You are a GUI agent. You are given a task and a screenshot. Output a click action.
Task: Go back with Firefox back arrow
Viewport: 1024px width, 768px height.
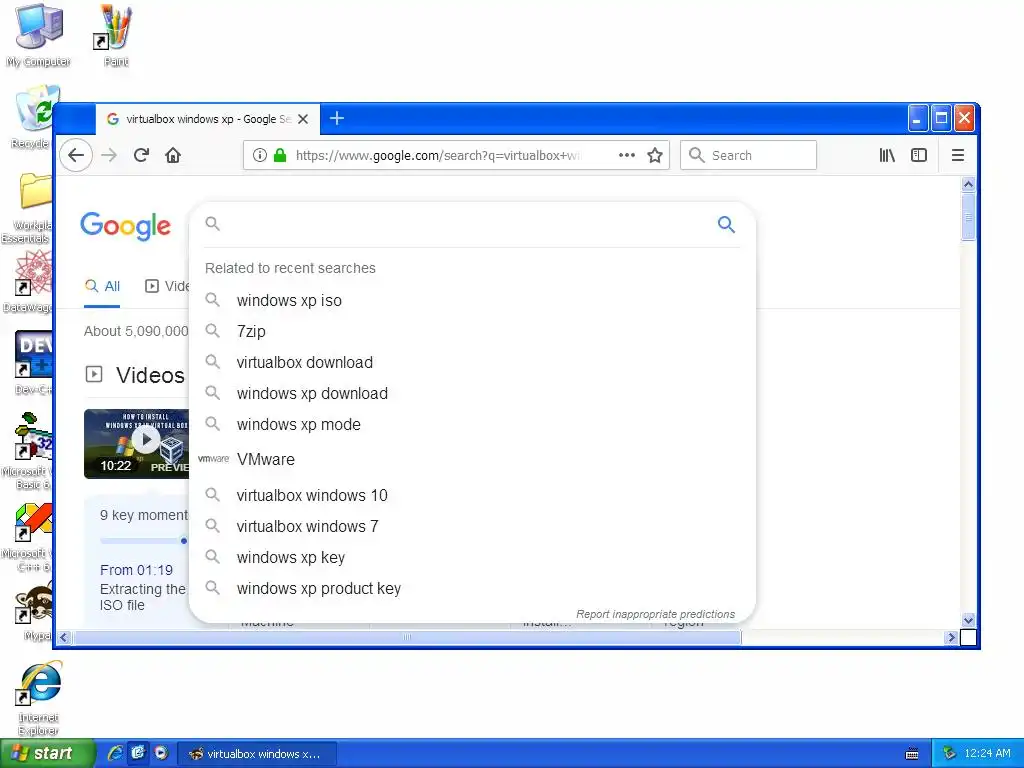[x=76, y=155]
